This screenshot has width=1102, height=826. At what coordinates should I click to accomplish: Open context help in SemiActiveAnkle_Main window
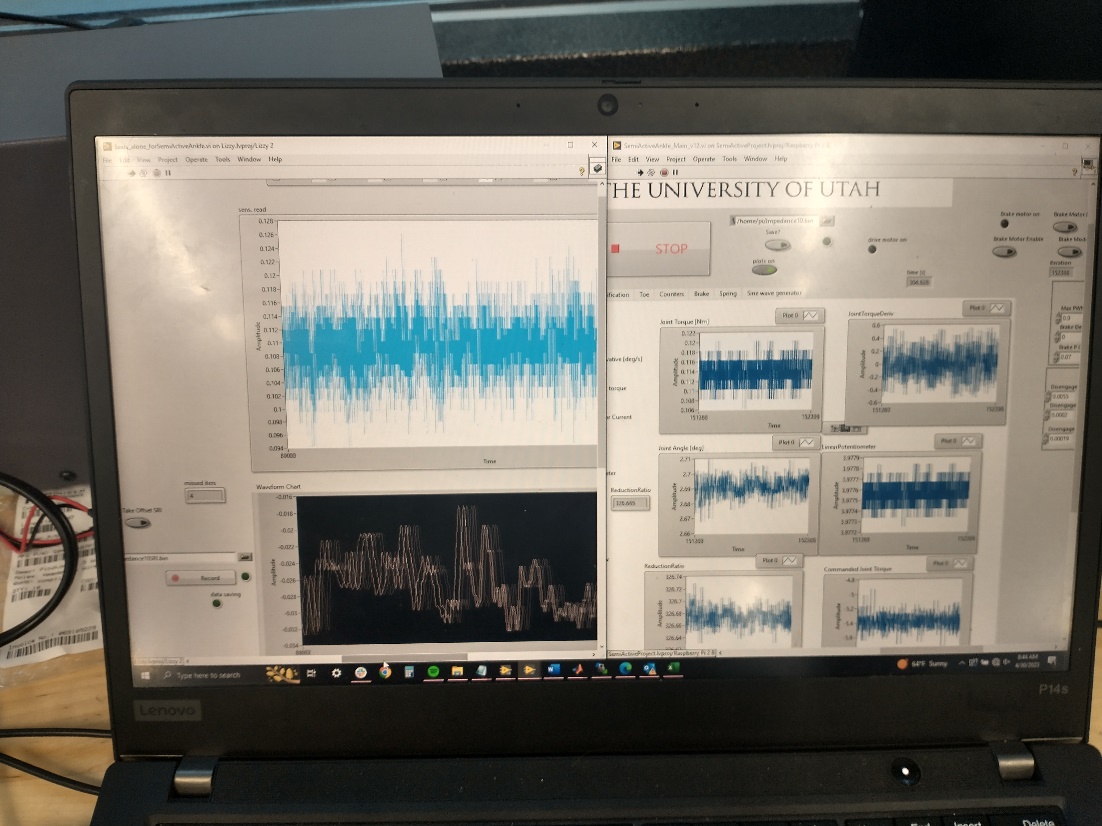1074,172
